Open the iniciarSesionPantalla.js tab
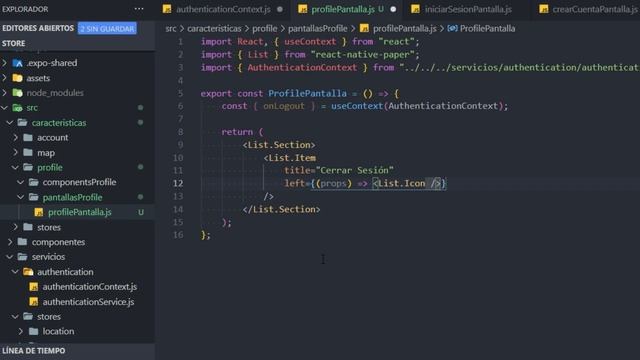Screen dimensions: 640x360 (x=468, y=9)
